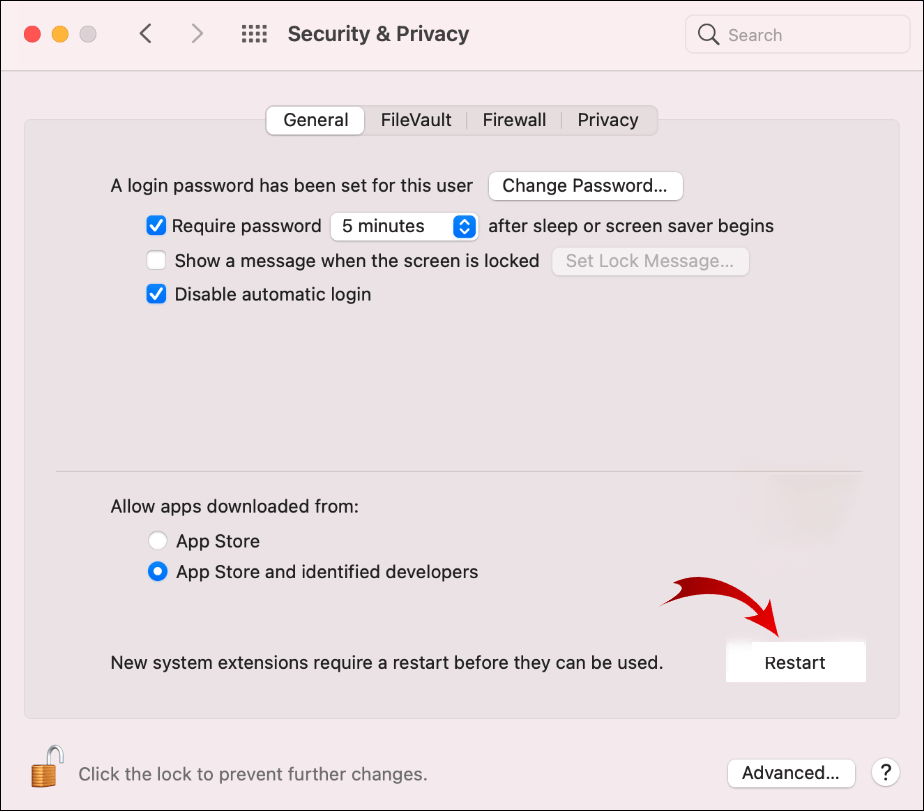Close the Security & Privacy window
The image size is (924, 811).
[x=32, y=34]
